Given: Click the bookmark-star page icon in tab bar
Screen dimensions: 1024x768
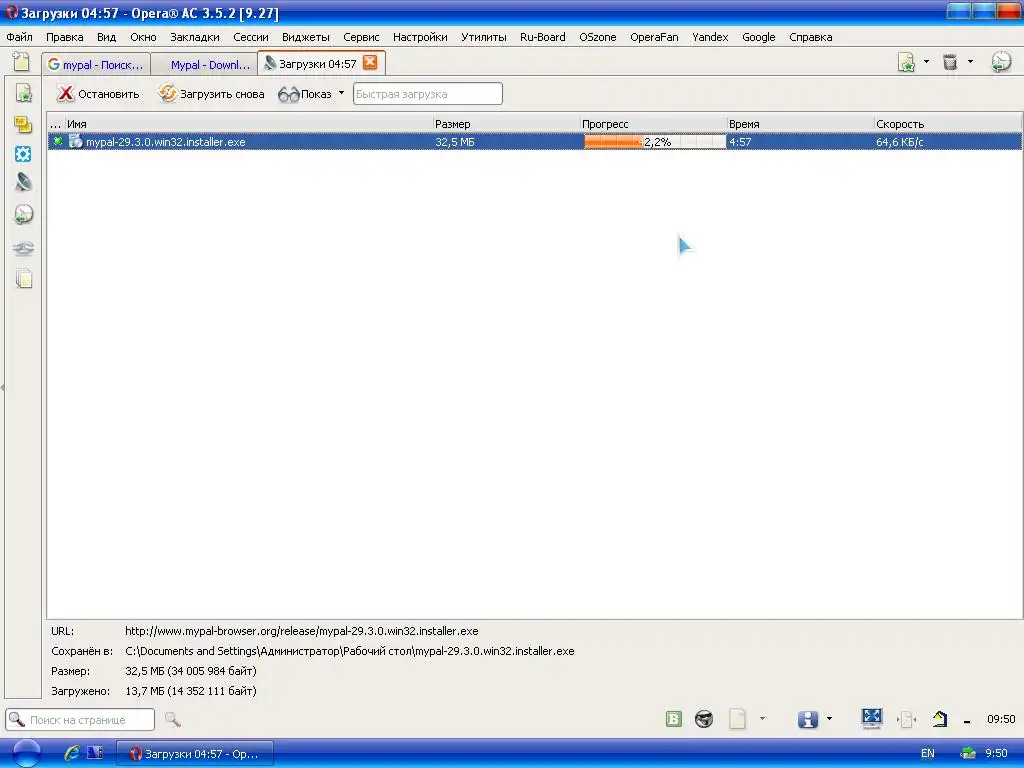Looking at the screenshot, I should (906, 63).
